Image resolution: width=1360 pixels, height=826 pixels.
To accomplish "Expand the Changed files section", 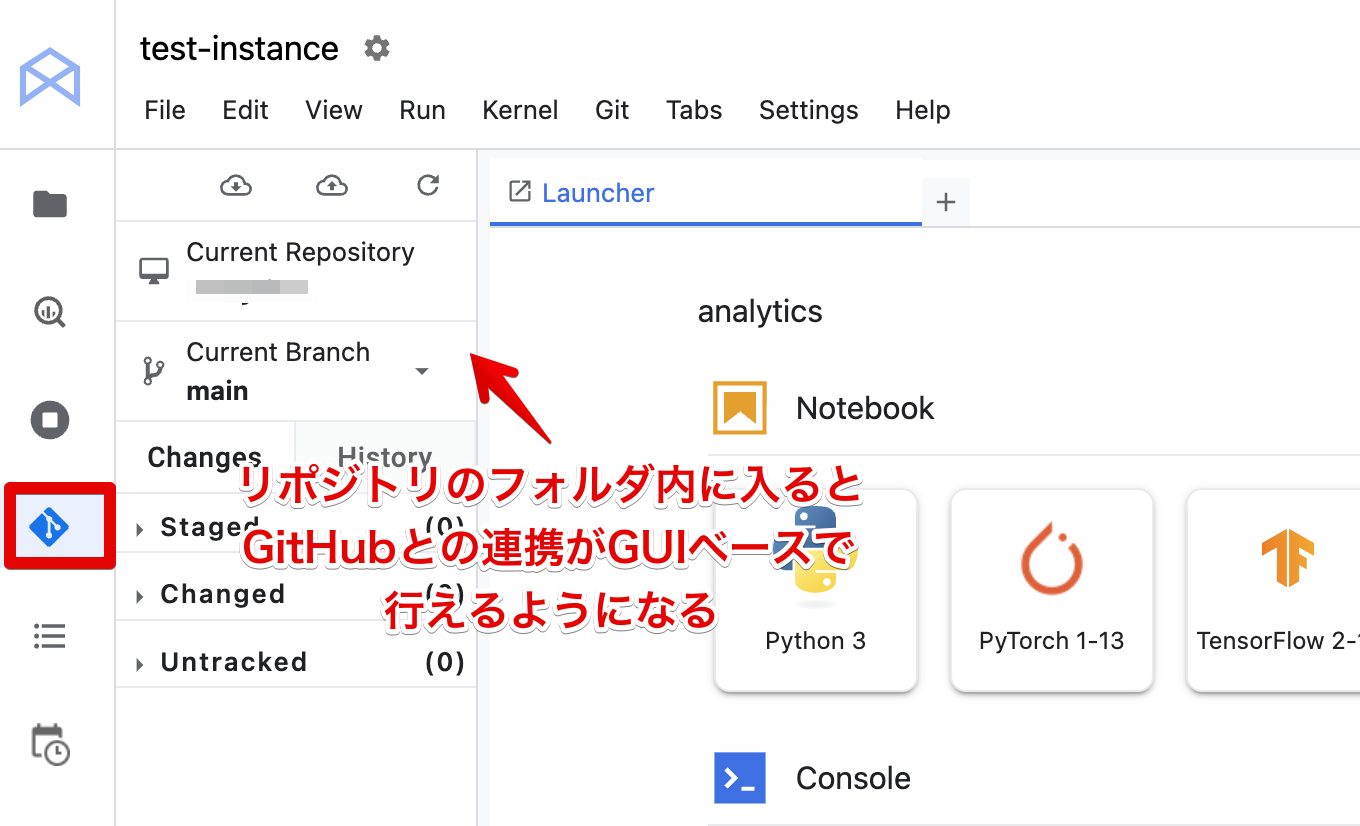I will point(141,596).
